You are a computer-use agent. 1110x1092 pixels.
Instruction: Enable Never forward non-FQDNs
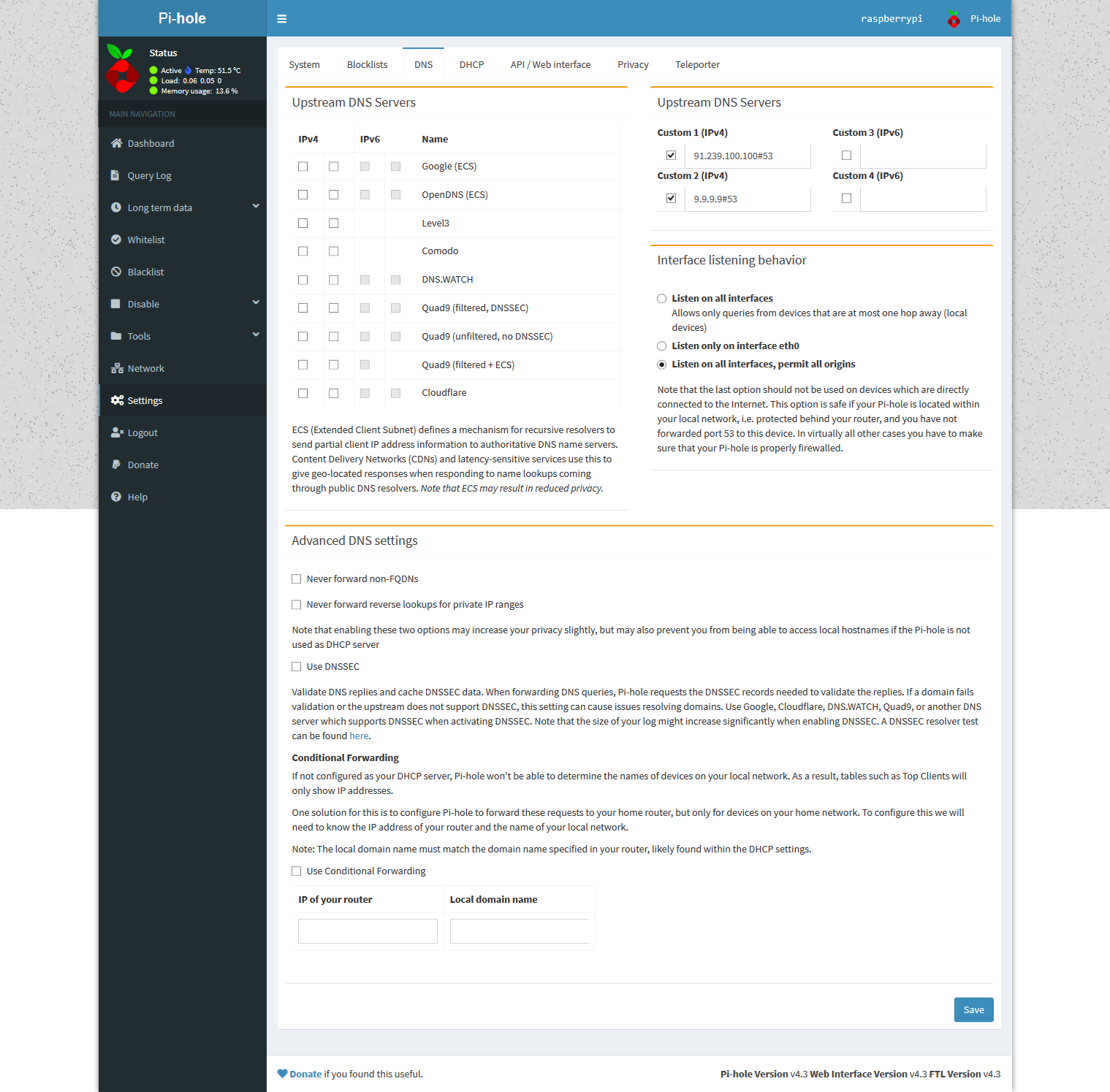(296, 579)
